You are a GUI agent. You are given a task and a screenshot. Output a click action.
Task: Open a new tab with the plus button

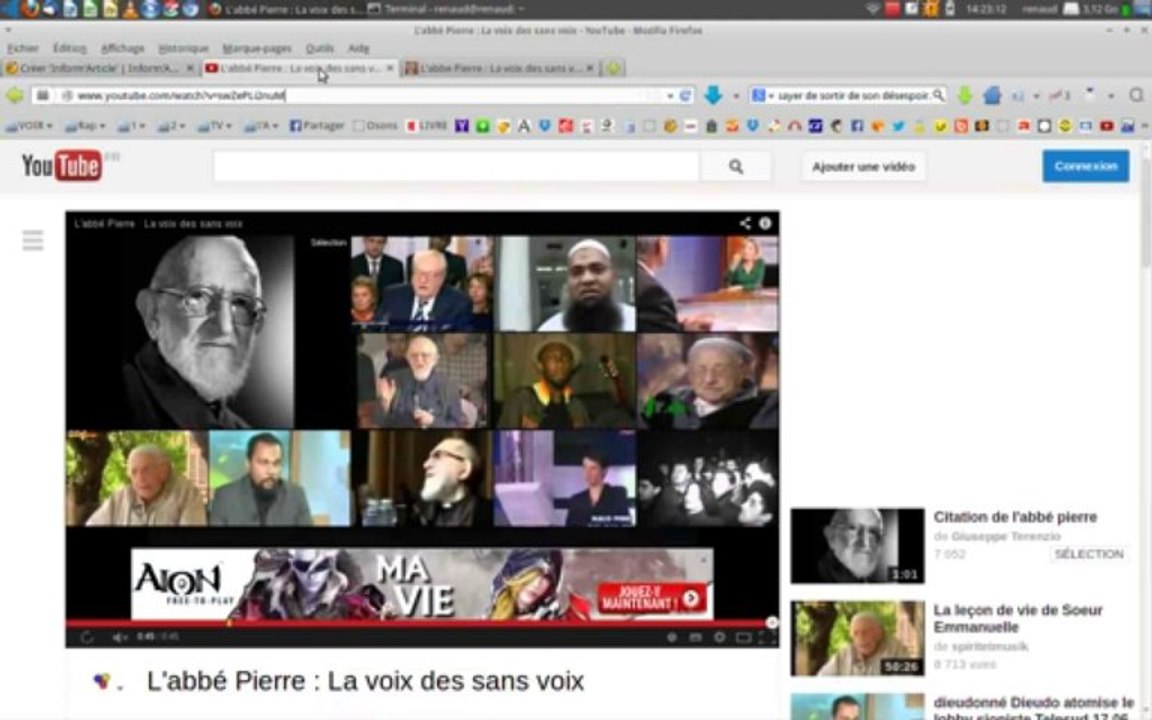coord(613,68)
